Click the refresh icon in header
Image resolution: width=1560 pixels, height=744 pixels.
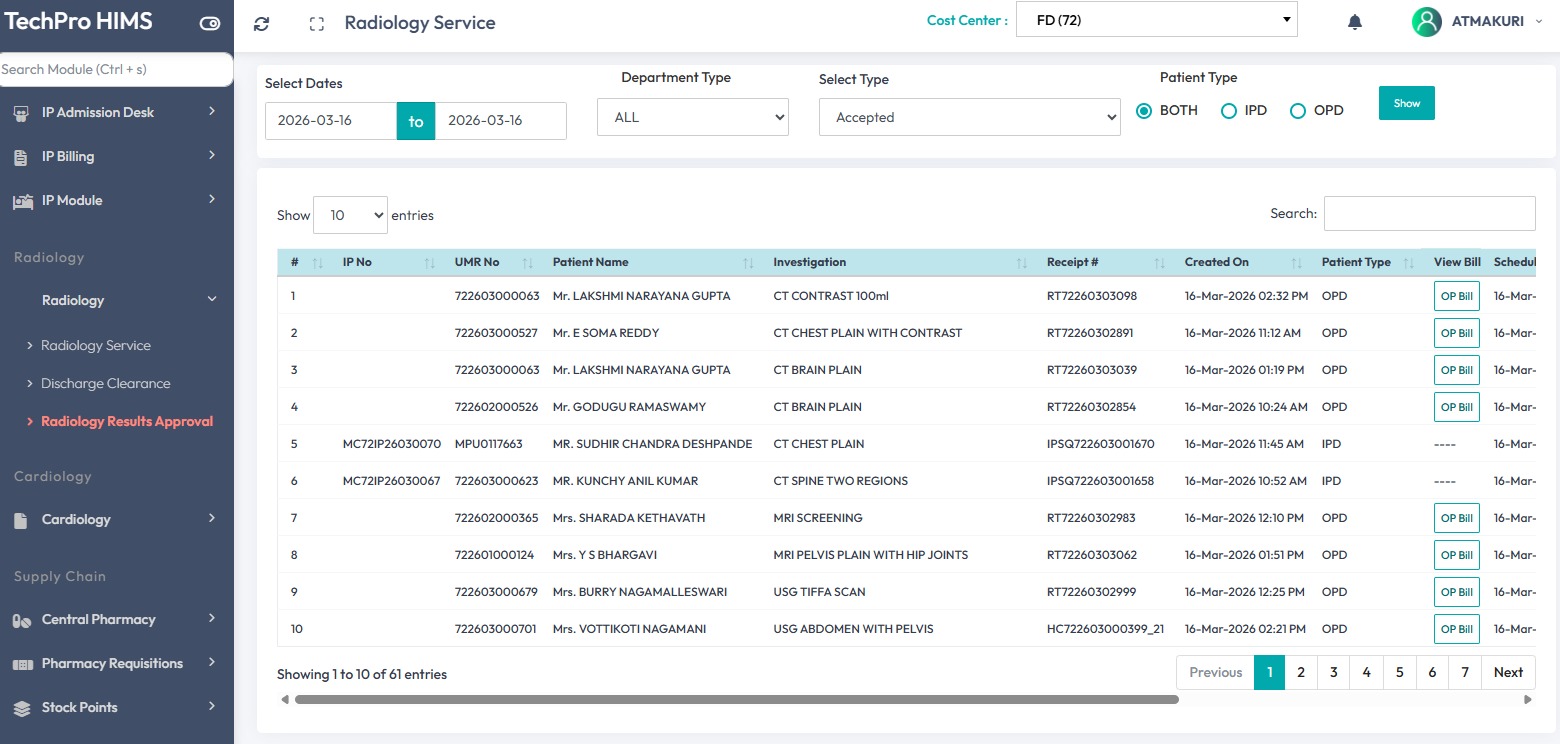(x=262, y=24)
